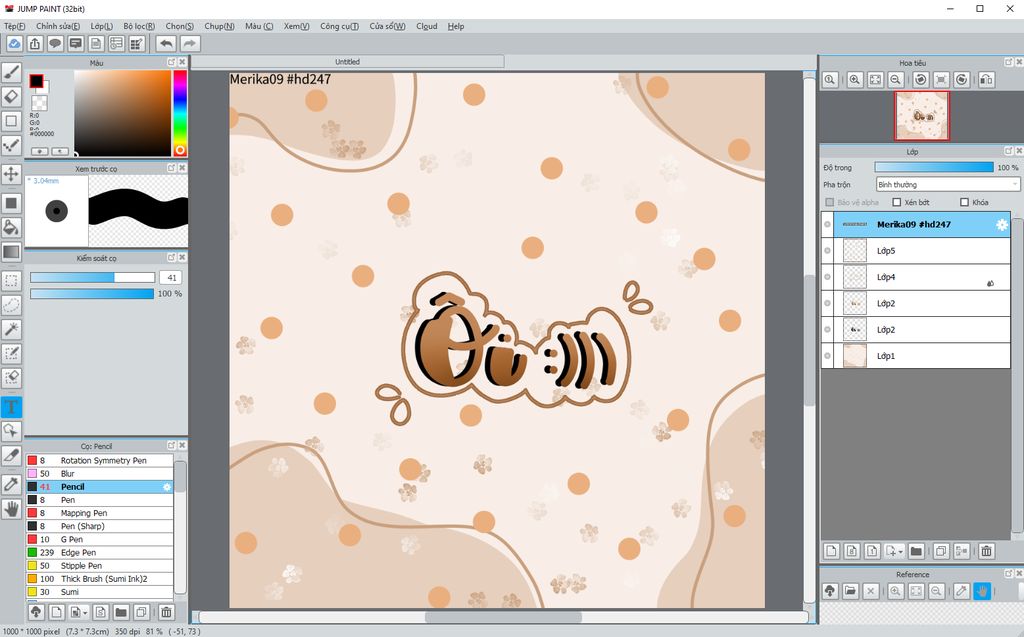Zoom in on the Reference panel
This screenshot has width=1024, height=637.
[895, 591]
